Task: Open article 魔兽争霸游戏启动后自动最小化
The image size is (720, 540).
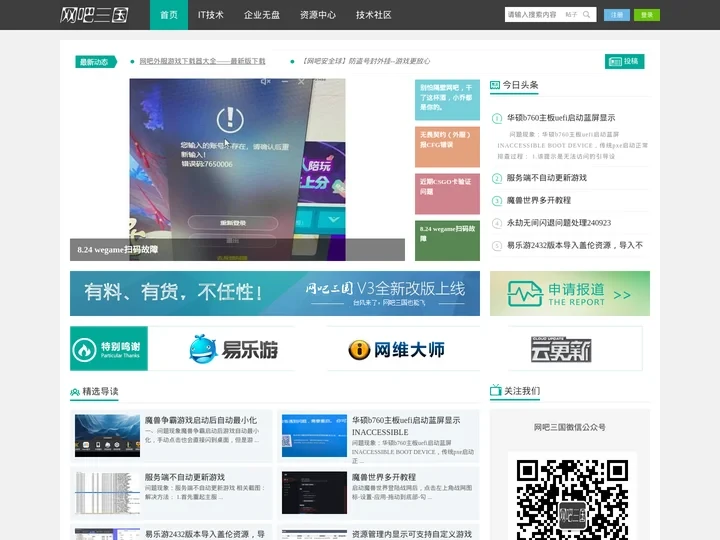Action: tap(201, 420)
